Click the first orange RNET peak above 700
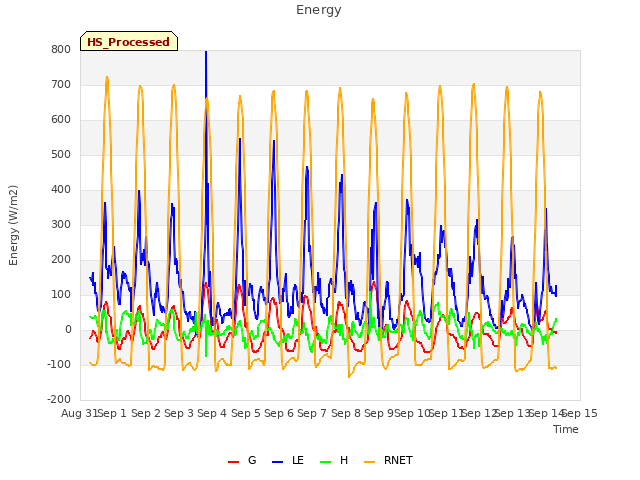This screenshot has height=480, width=640. click(107, 78)
